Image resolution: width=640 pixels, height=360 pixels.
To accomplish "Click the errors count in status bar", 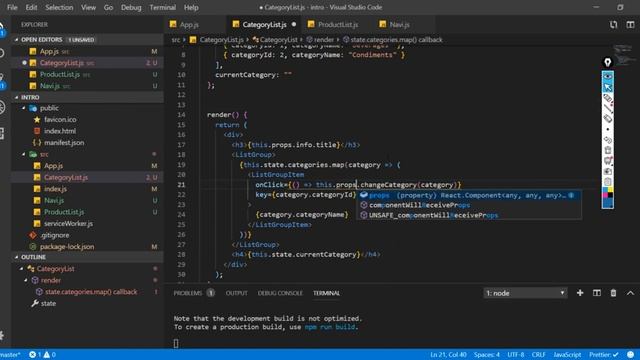I will [x=35, y=355].
